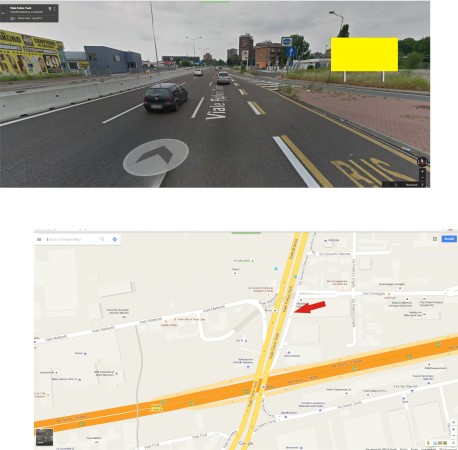
Task: Click the blue directions icon
Action: pyautogui.click(x=115, y=239)
